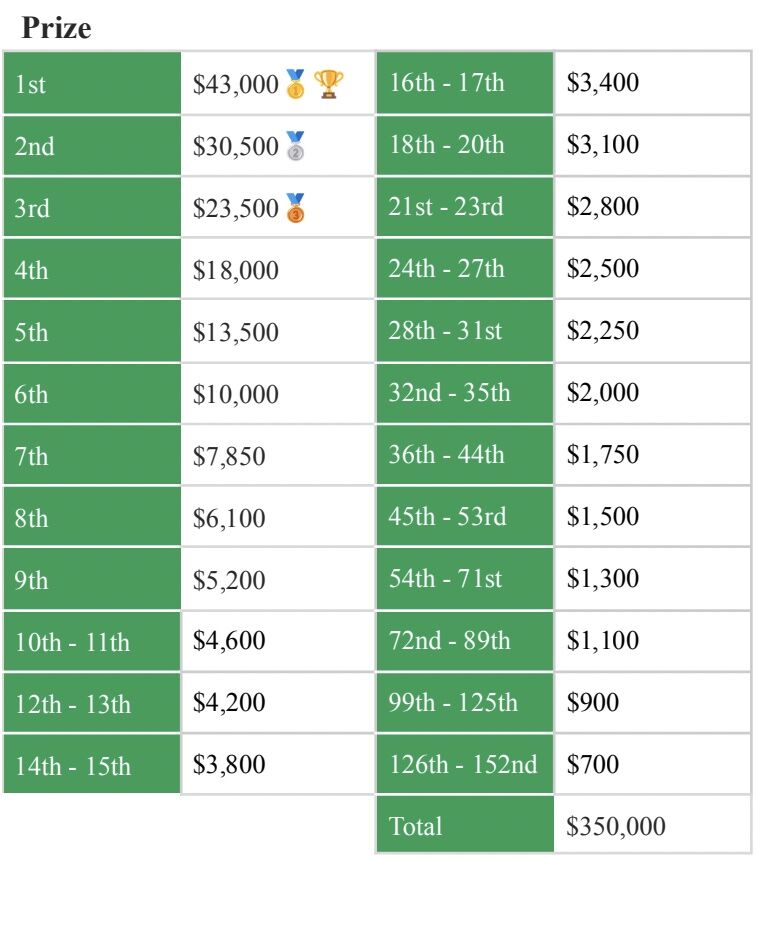Select the 16th - 17th placement cell

[465, 83]
